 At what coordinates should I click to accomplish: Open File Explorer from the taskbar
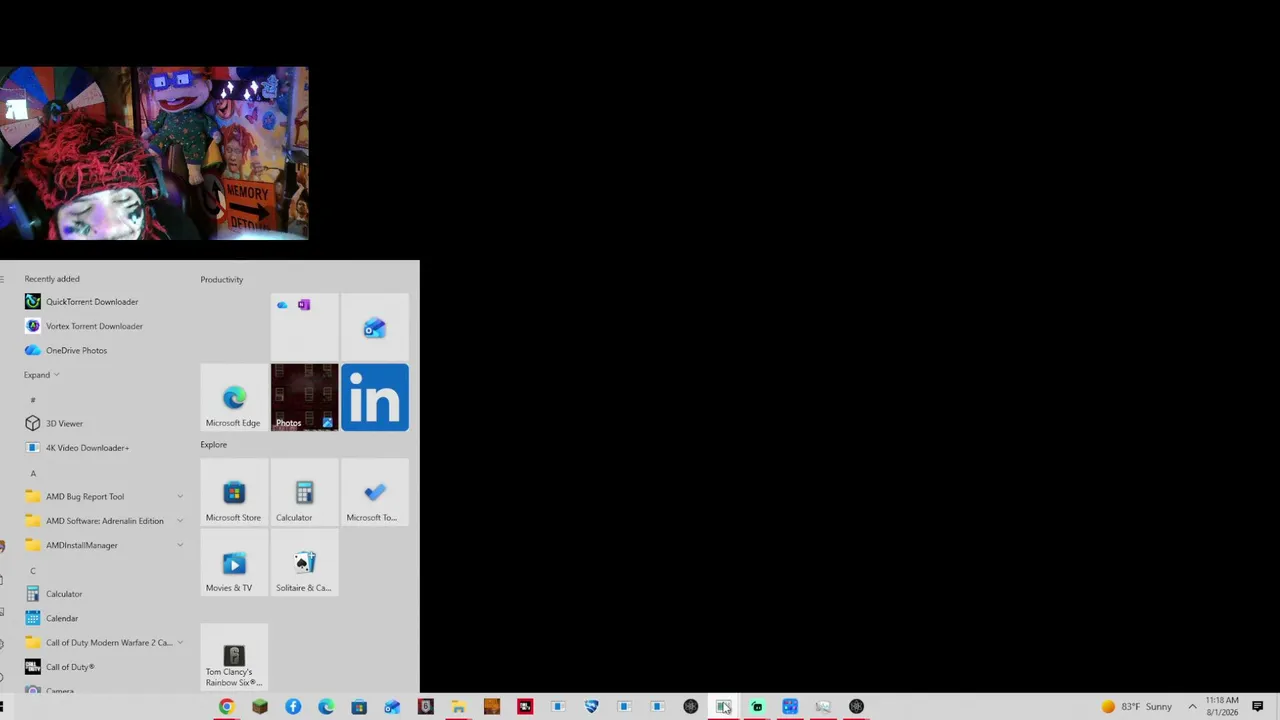458,707
